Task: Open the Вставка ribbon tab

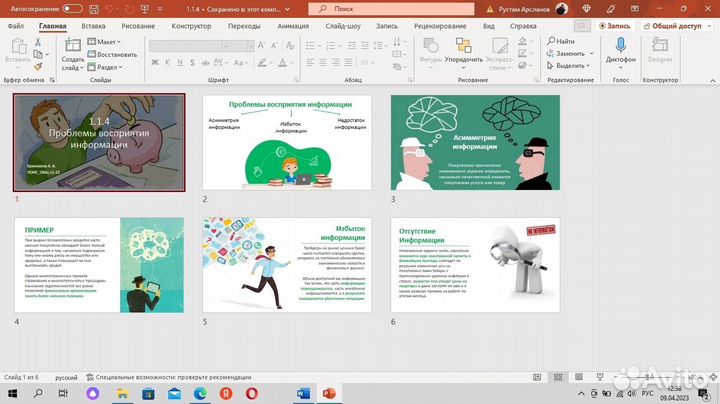Action: (93, 26)
